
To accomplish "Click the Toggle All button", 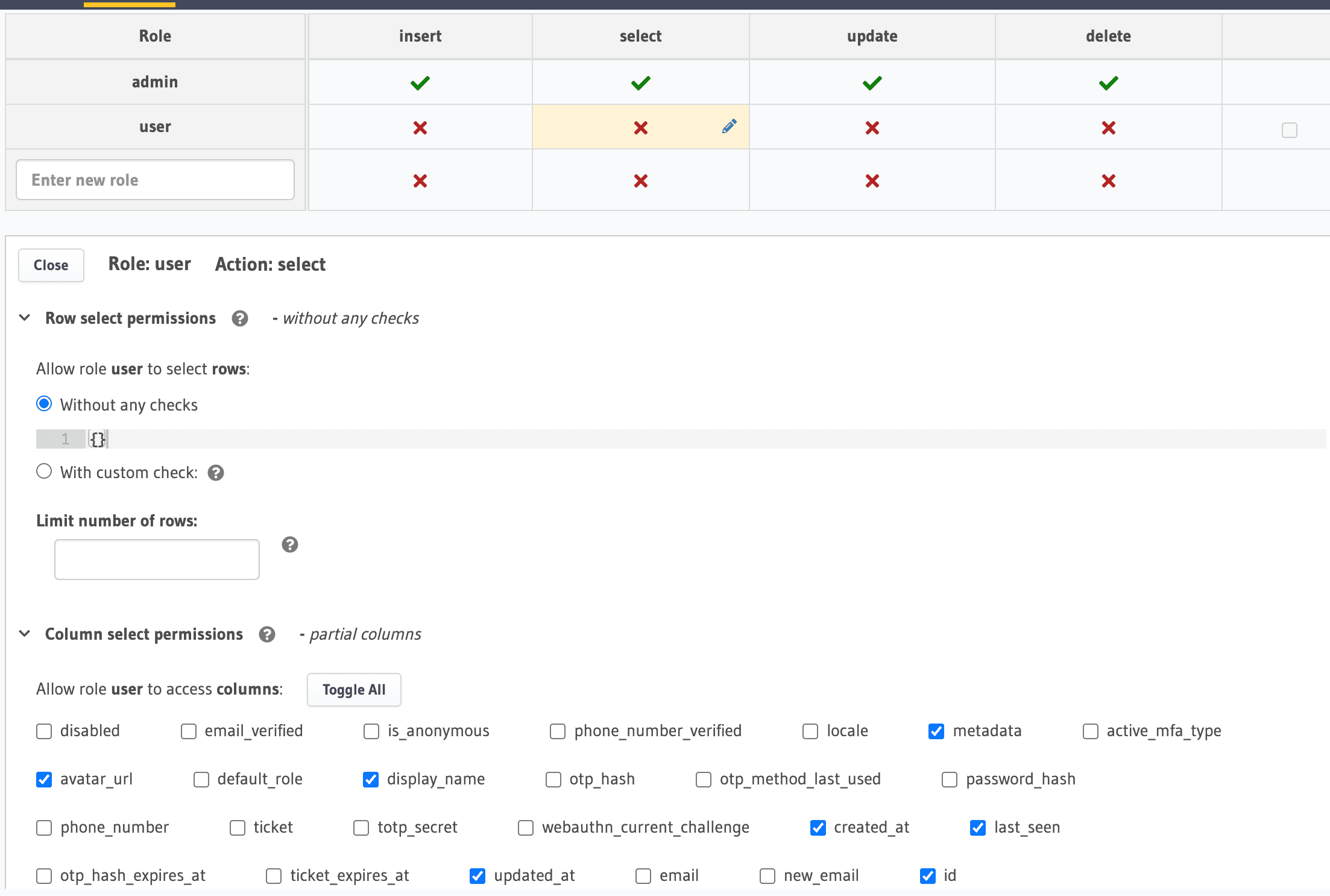I will tap(353, 689).
